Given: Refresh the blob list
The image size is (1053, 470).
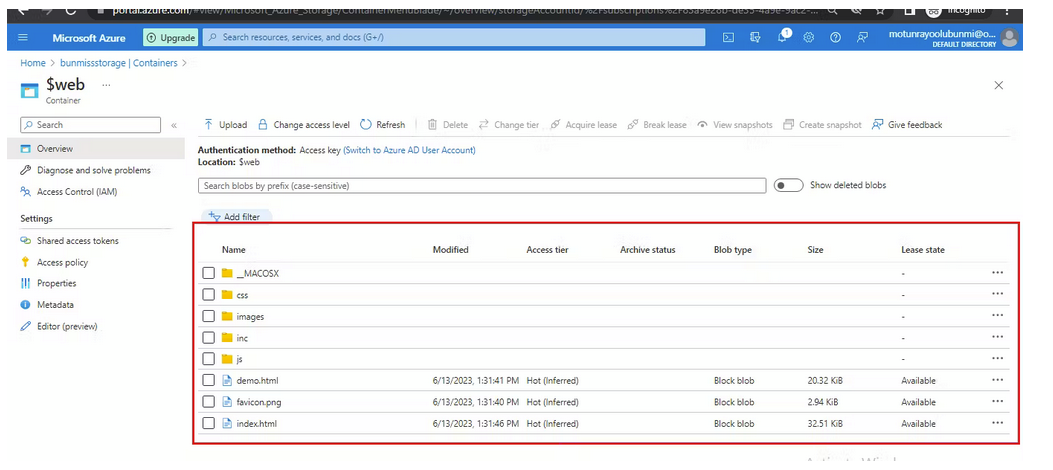Looking at the screenshot, I should [x=383, y=125].
